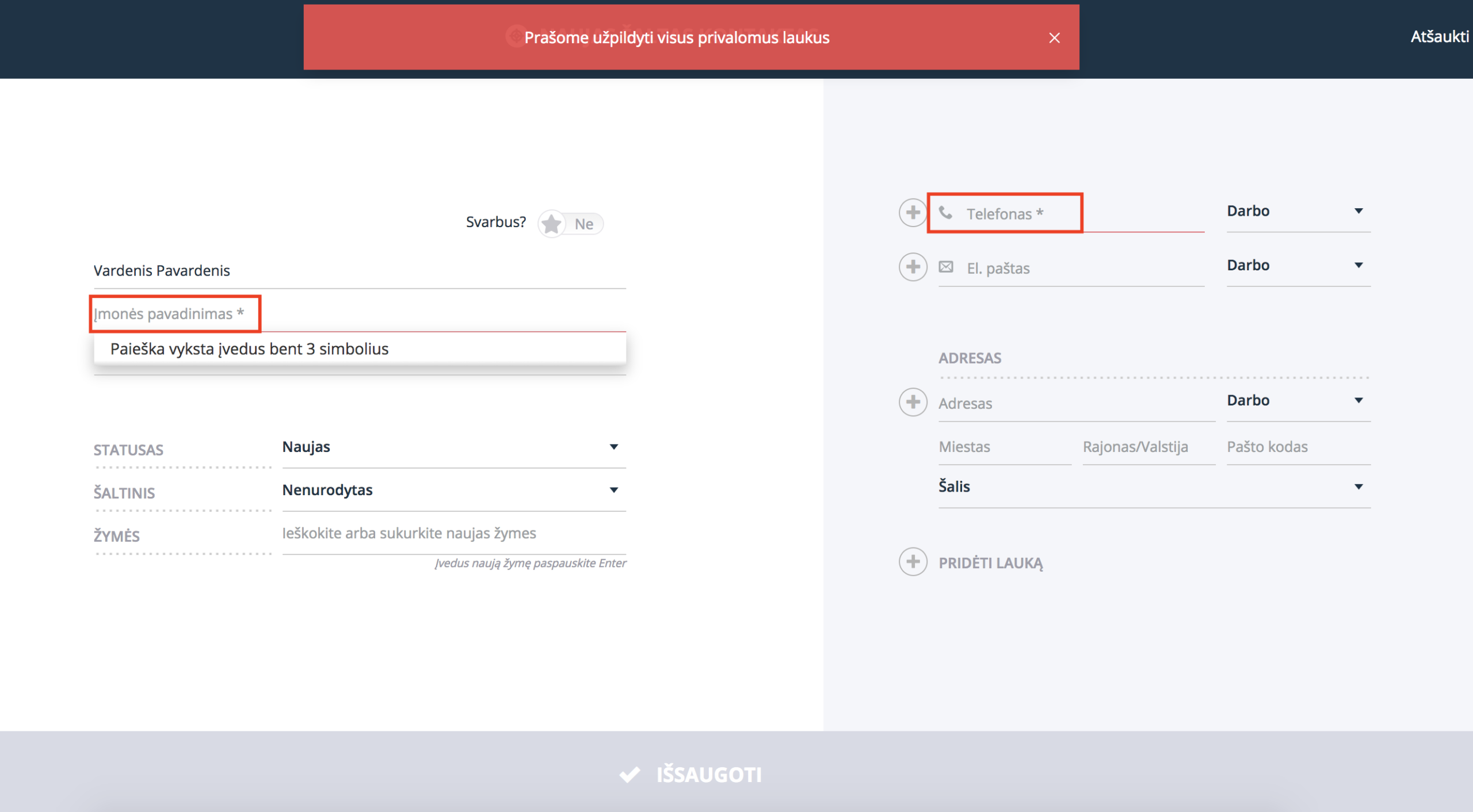Open the Adresas type Darbo dropdown
The height and width of the screenshot is (812, 1473).
tap(1298, 401)
